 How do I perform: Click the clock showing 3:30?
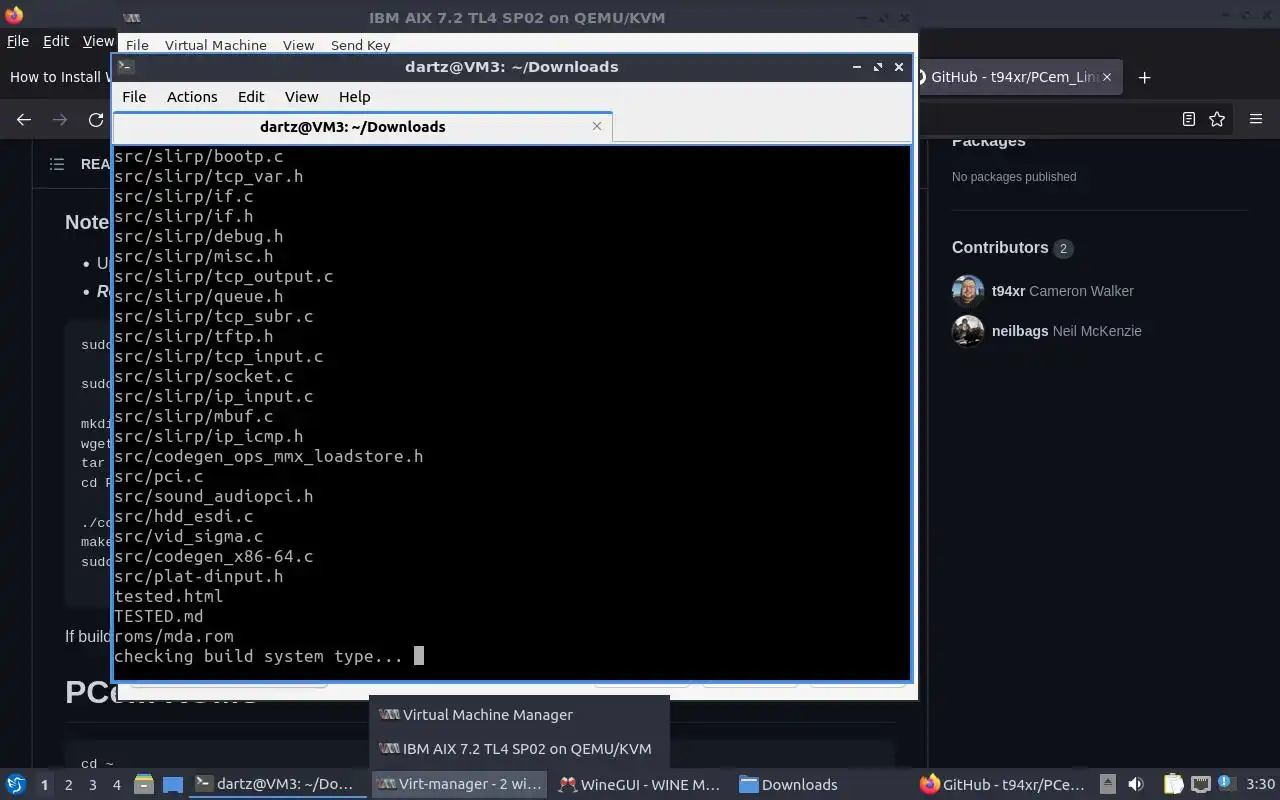(x=1260, y=785)
